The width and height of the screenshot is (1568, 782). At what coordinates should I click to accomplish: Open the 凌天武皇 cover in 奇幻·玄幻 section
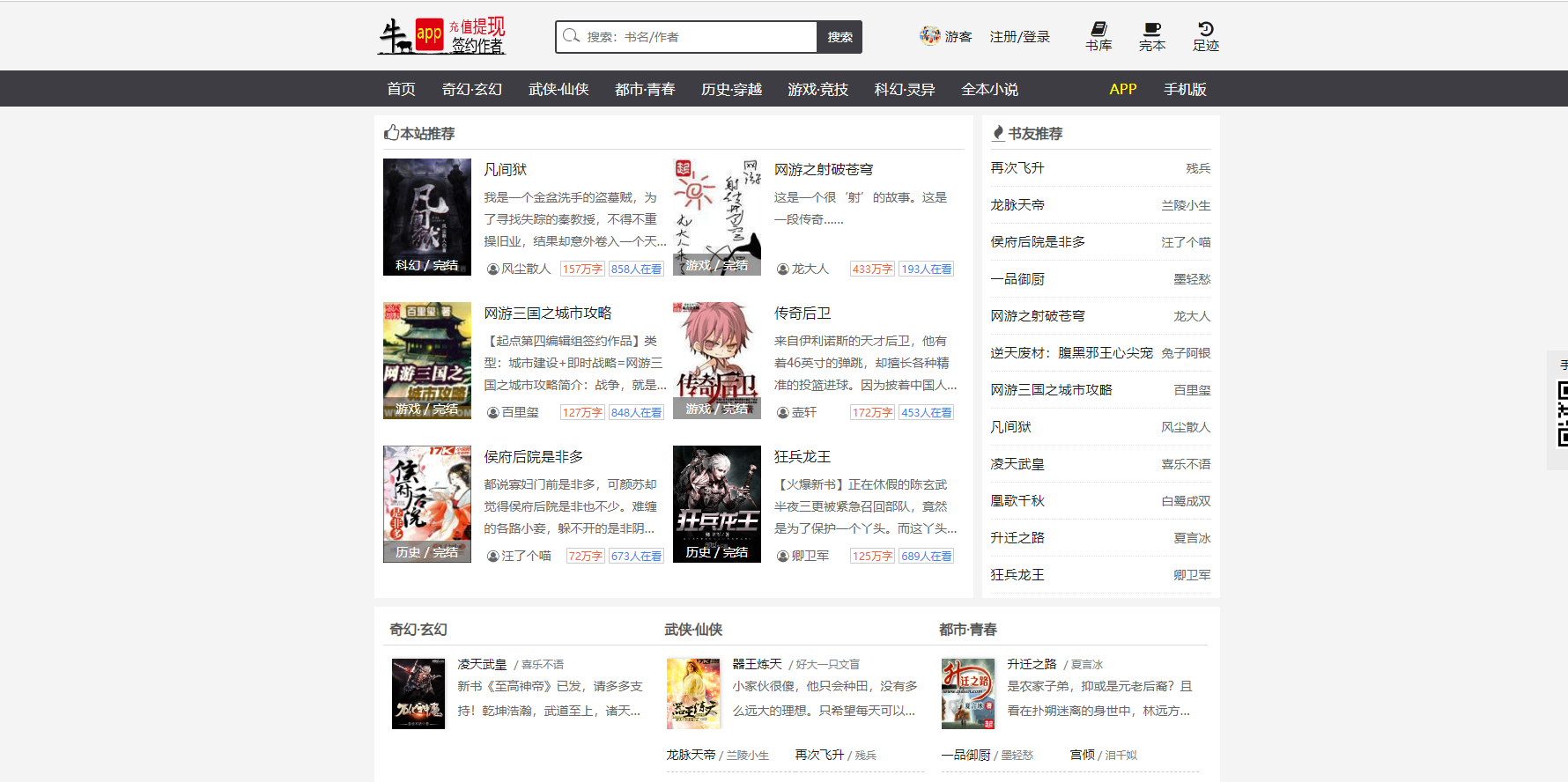coord(418,694)
